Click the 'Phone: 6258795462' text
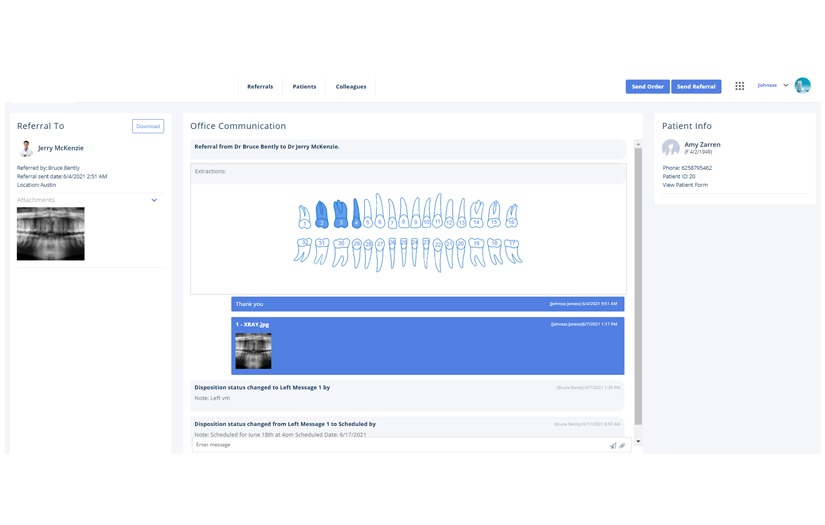Screen dimensions: 825x525 coord(687,168)
